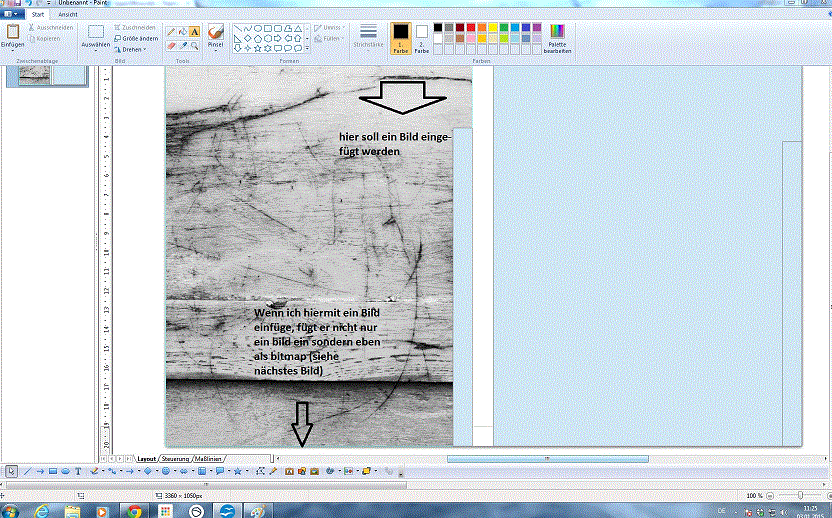Viewport: 832px width, 518px height.
Task: Pick the Fill with color bucket tool
Action: click(182, 32)
